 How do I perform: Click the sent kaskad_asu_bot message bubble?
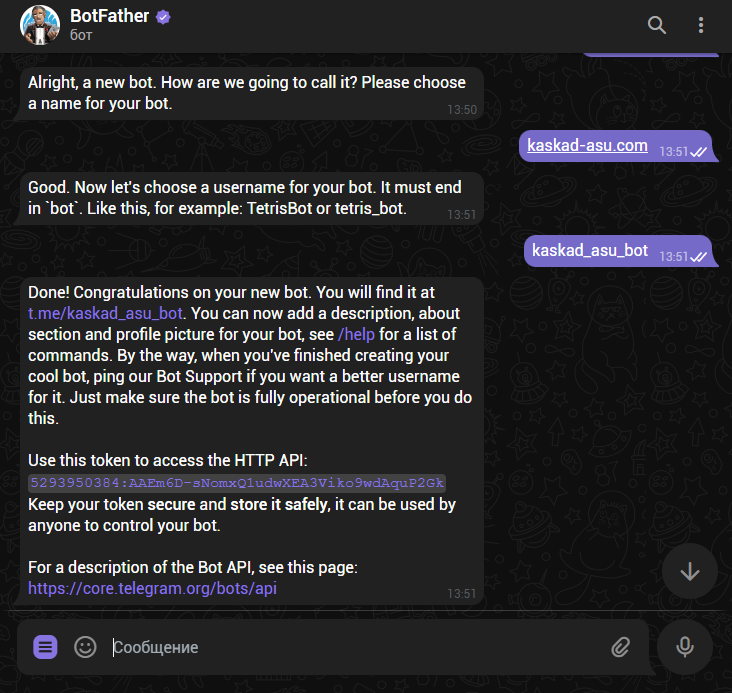[590, 251]
